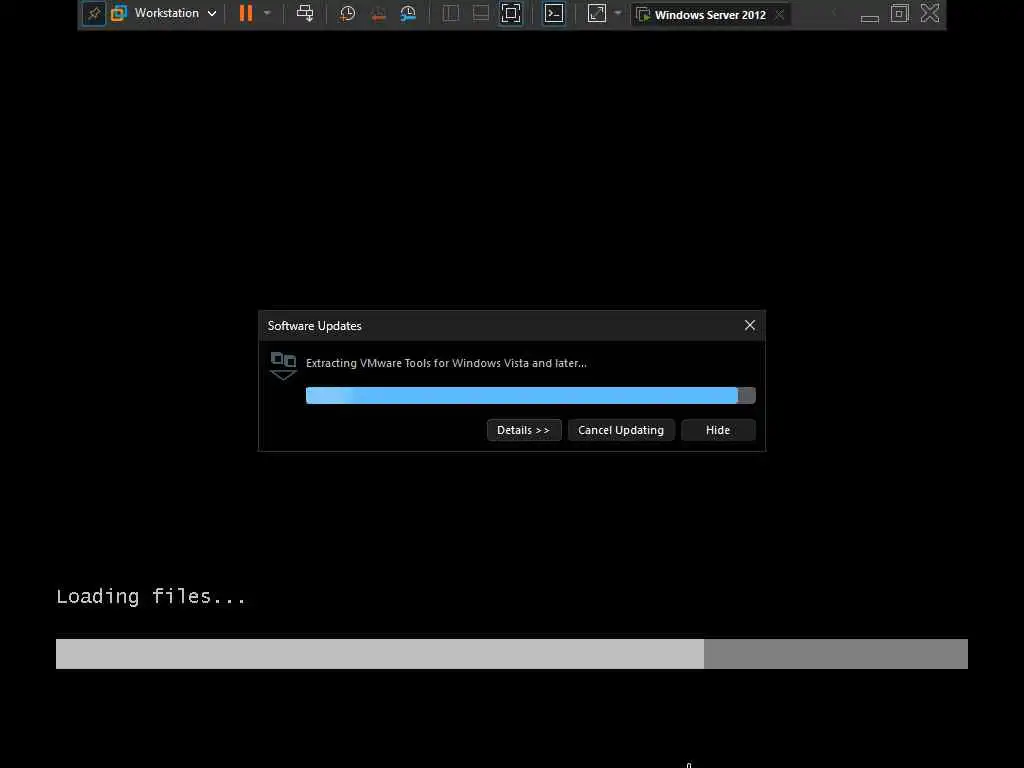The image size is (1024, 768).
Task: Click the VMware Tools extraction progress bar
Action: click(530, 395)
